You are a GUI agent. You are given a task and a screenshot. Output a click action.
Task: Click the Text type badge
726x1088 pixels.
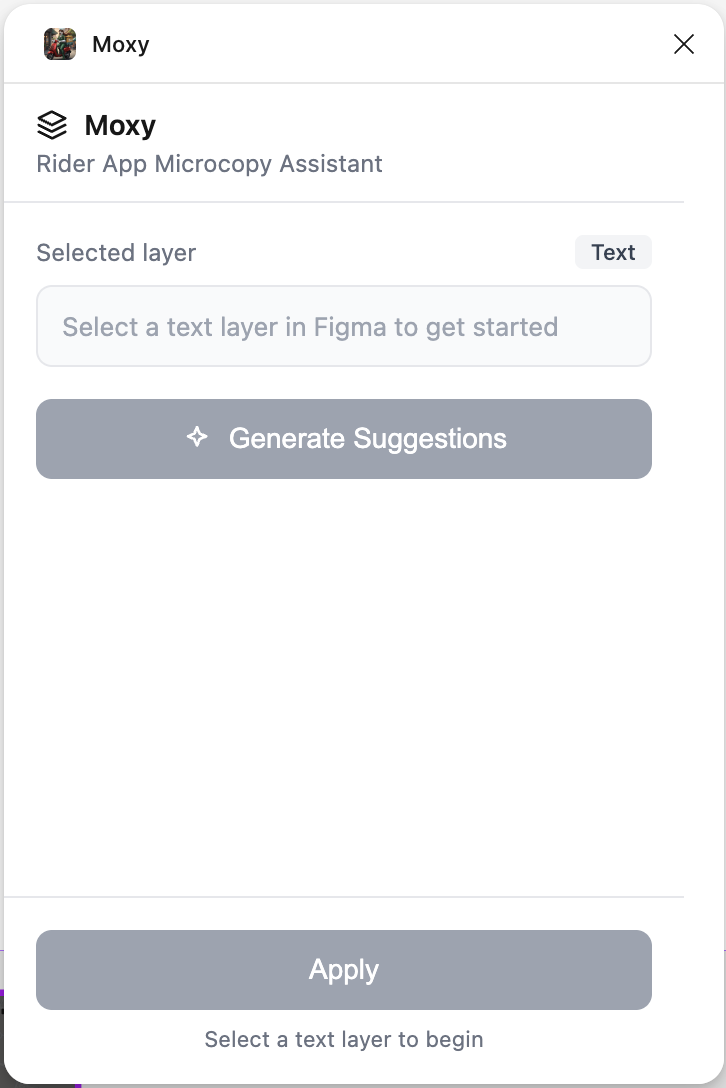pos(613,252)
